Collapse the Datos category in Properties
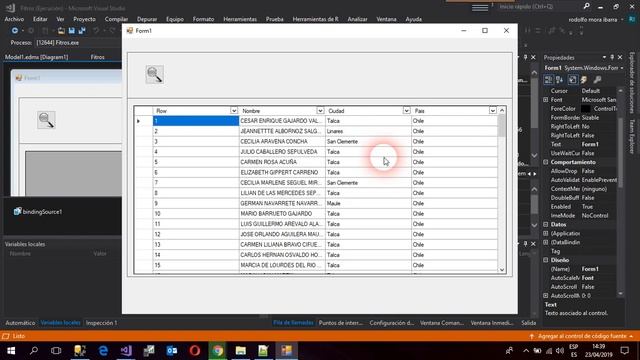This screenshot has width=640, height=360. [x=546, y=224]
